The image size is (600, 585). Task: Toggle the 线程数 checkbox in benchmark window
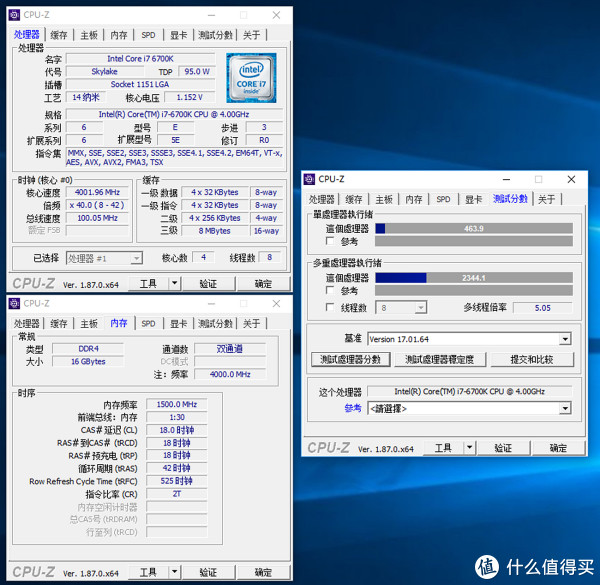coord(329,307)
